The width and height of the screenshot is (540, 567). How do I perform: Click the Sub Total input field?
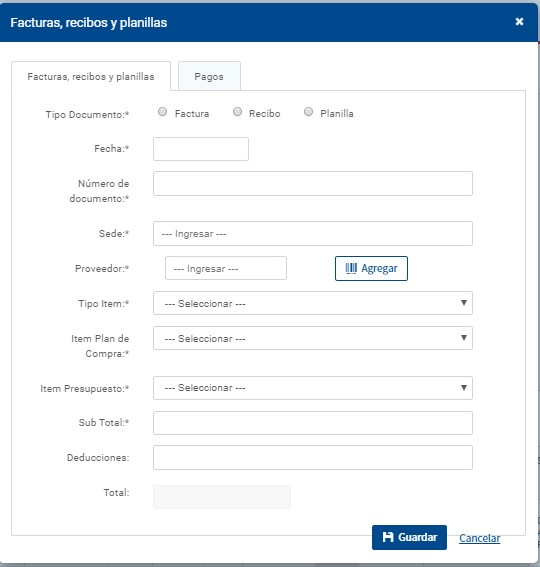click(x=313, y=423)
